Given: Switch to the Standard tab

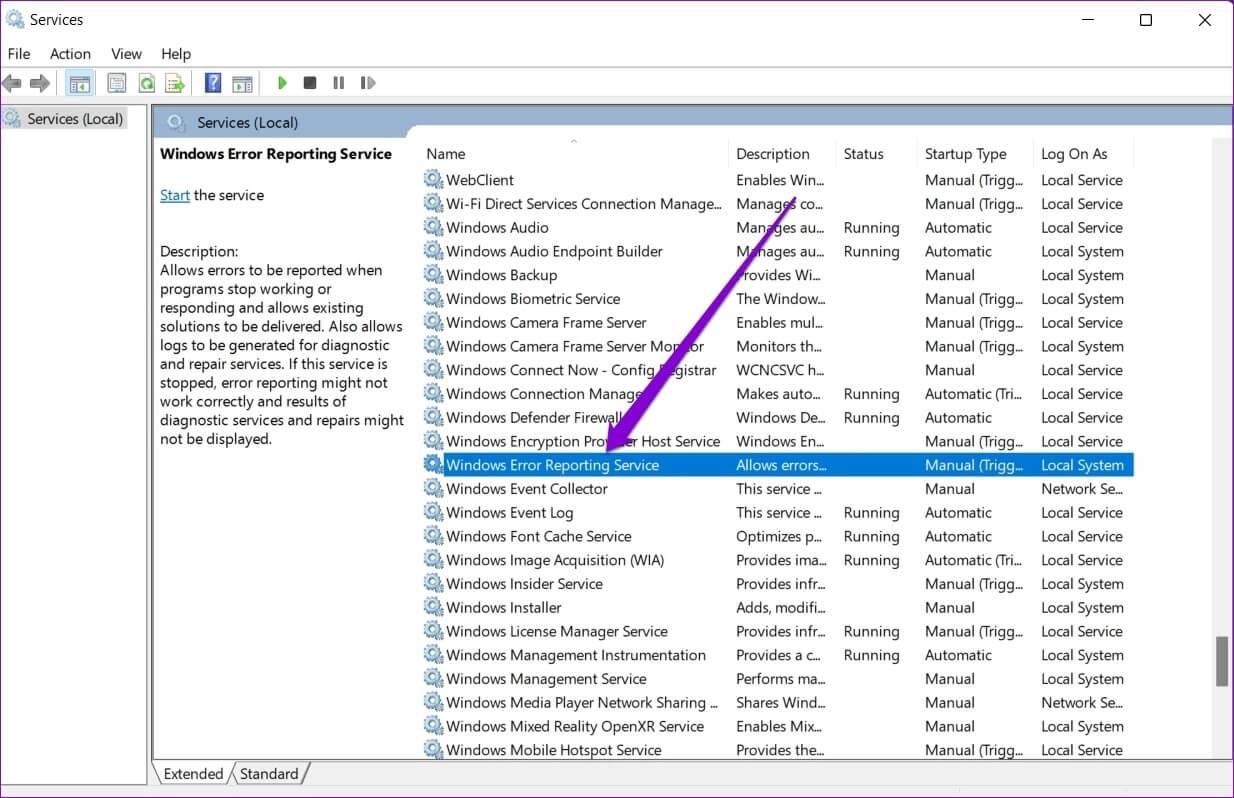Looking at the screenshot, I should pos(269,774).
